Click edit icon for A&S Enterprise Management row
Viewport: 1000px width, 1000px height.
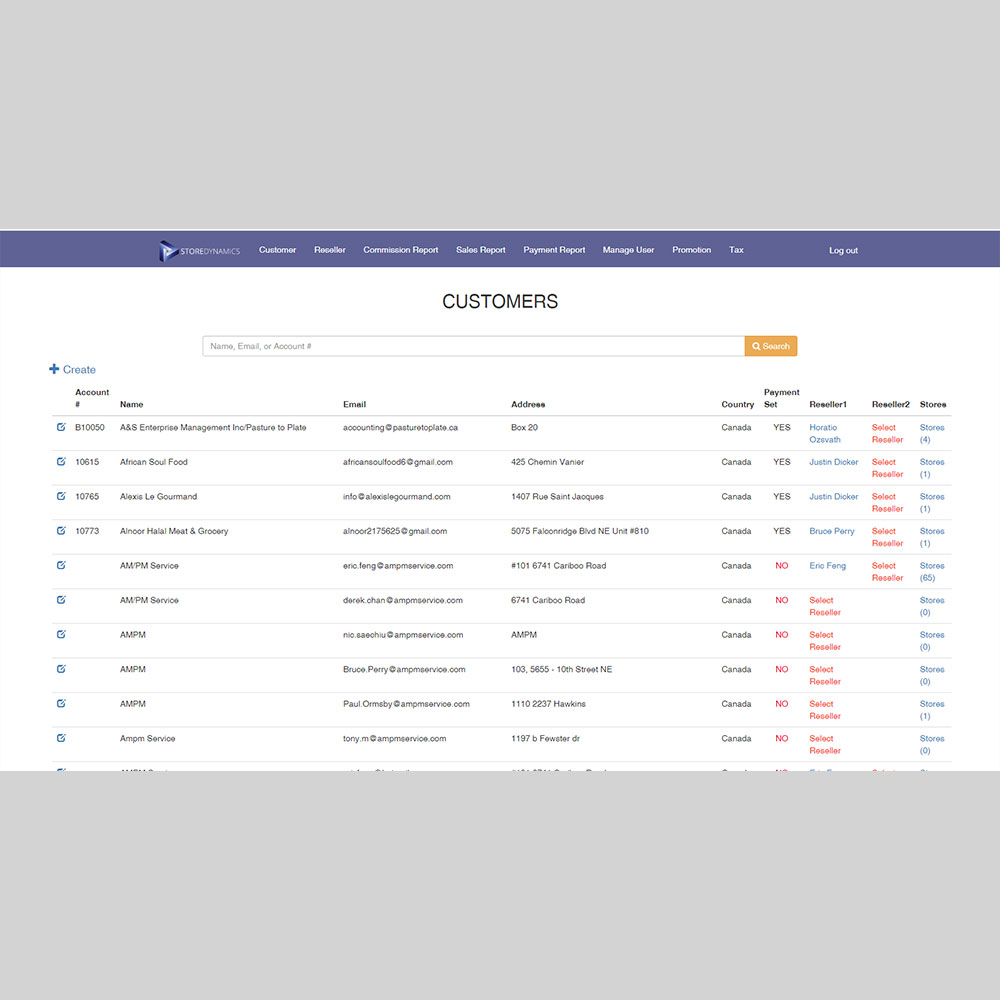pos(61,427)
